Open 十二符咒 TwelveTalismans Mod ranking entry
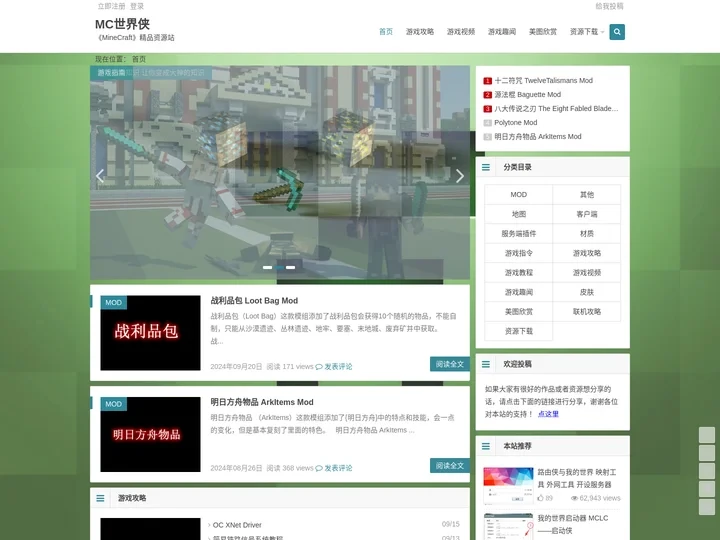The height and width of the screenshot is (540, 720). tap(543, 81)
